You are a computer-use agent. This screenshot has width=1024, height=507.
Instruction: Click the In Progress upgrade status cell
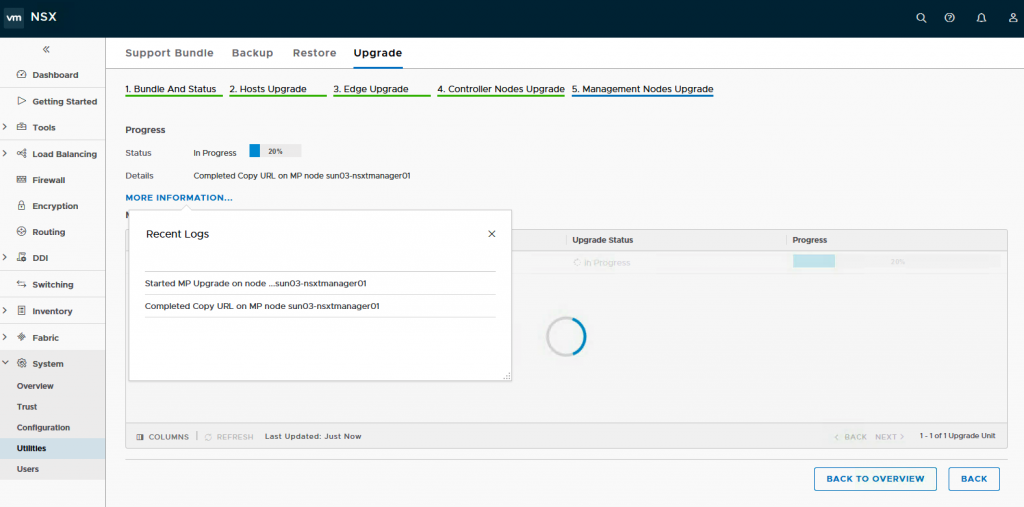(601, 263)
